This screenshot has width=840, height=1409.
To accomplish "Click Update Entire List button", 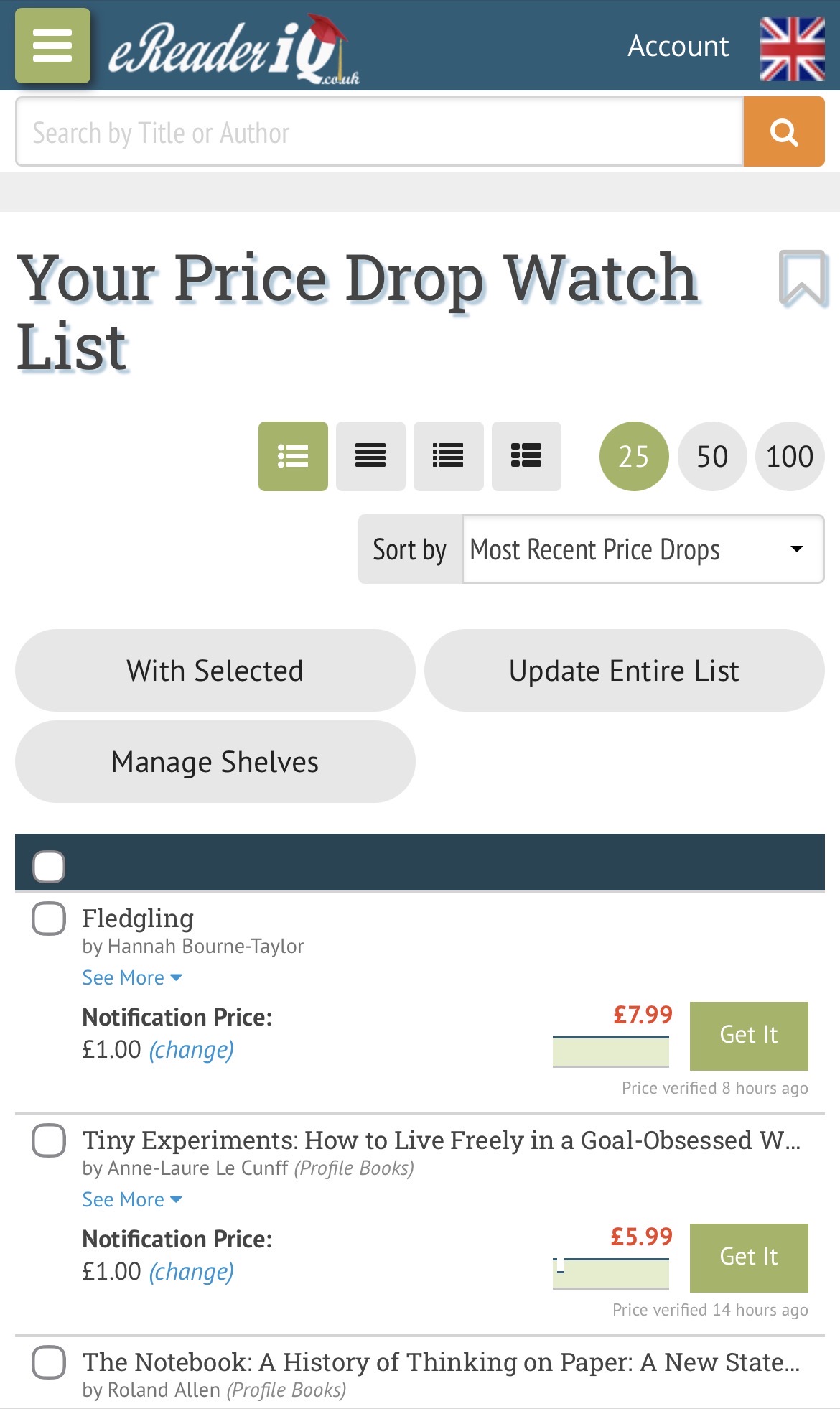I will [624, 671].
